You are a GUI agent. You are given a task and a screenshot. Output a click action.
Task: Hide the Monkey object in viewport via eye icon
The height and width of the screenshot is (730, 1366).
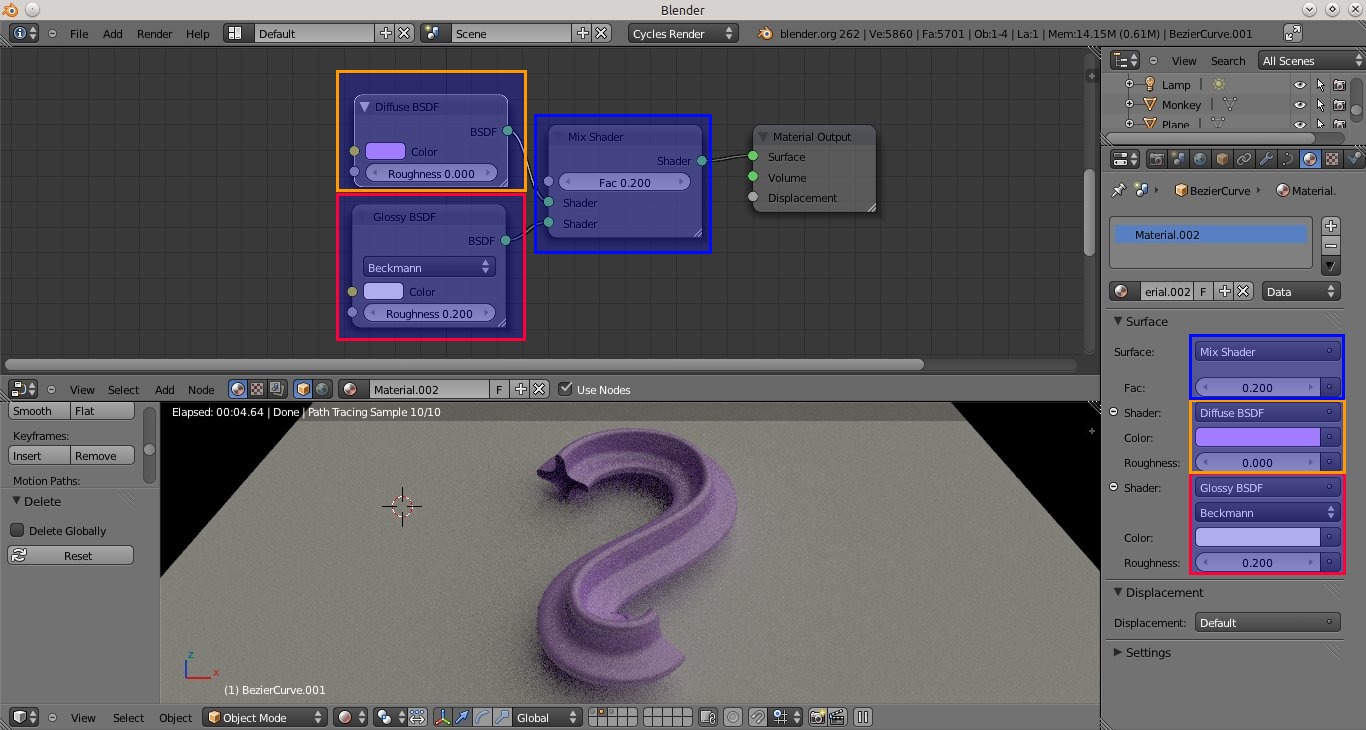1299,105
